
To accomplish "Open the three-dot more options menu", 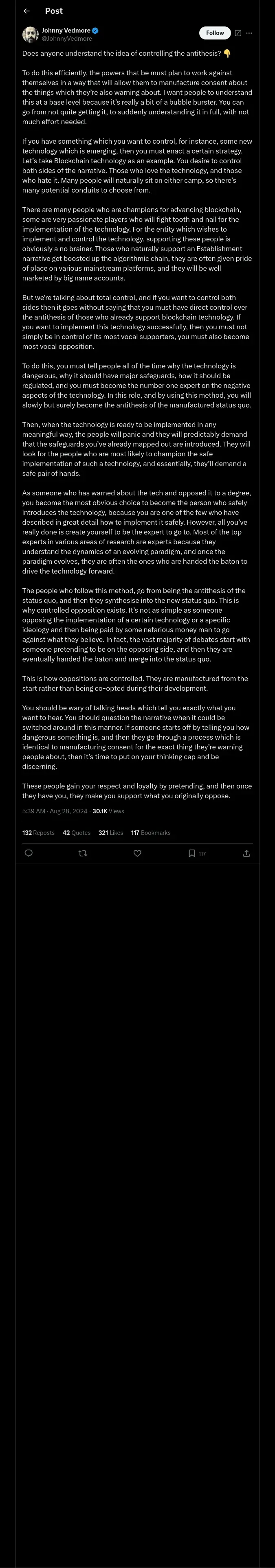I will (249, 33).
